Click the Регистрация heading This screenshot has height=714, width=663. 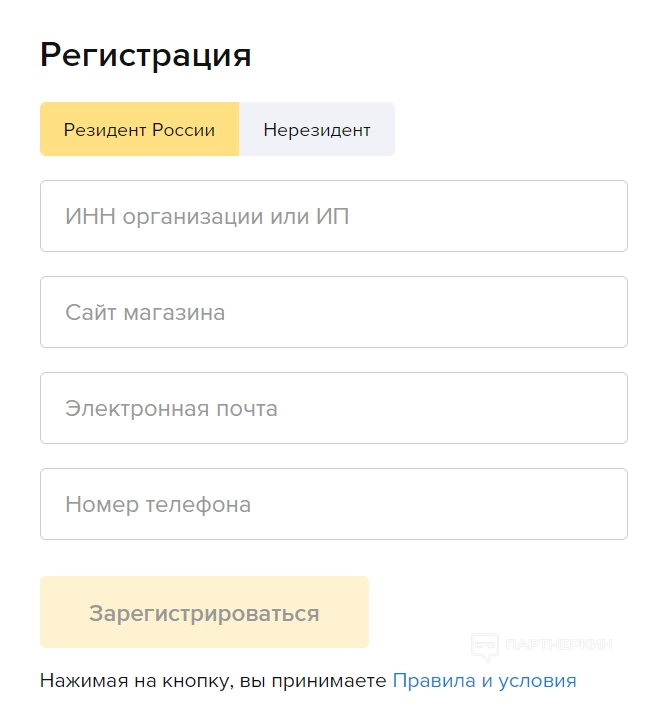point(145,55)
